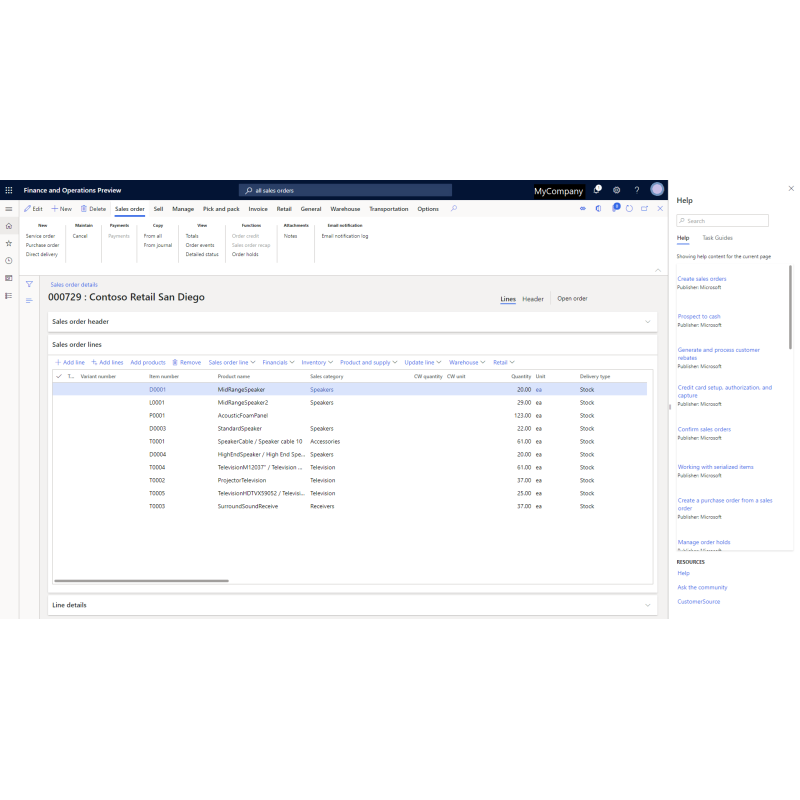This screenshot has height=800, width=800.
Task: Click the all sales orders search box
Action: 345,190
